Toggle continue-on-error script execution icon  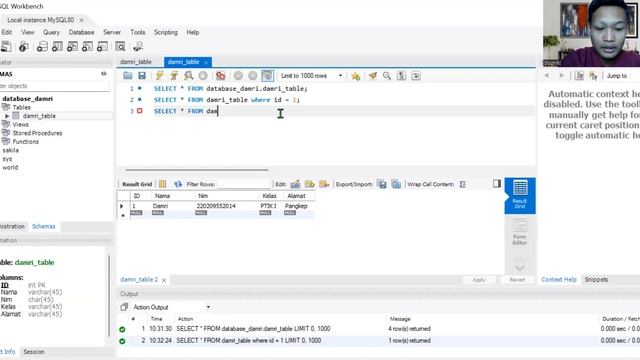pos(220,76)
